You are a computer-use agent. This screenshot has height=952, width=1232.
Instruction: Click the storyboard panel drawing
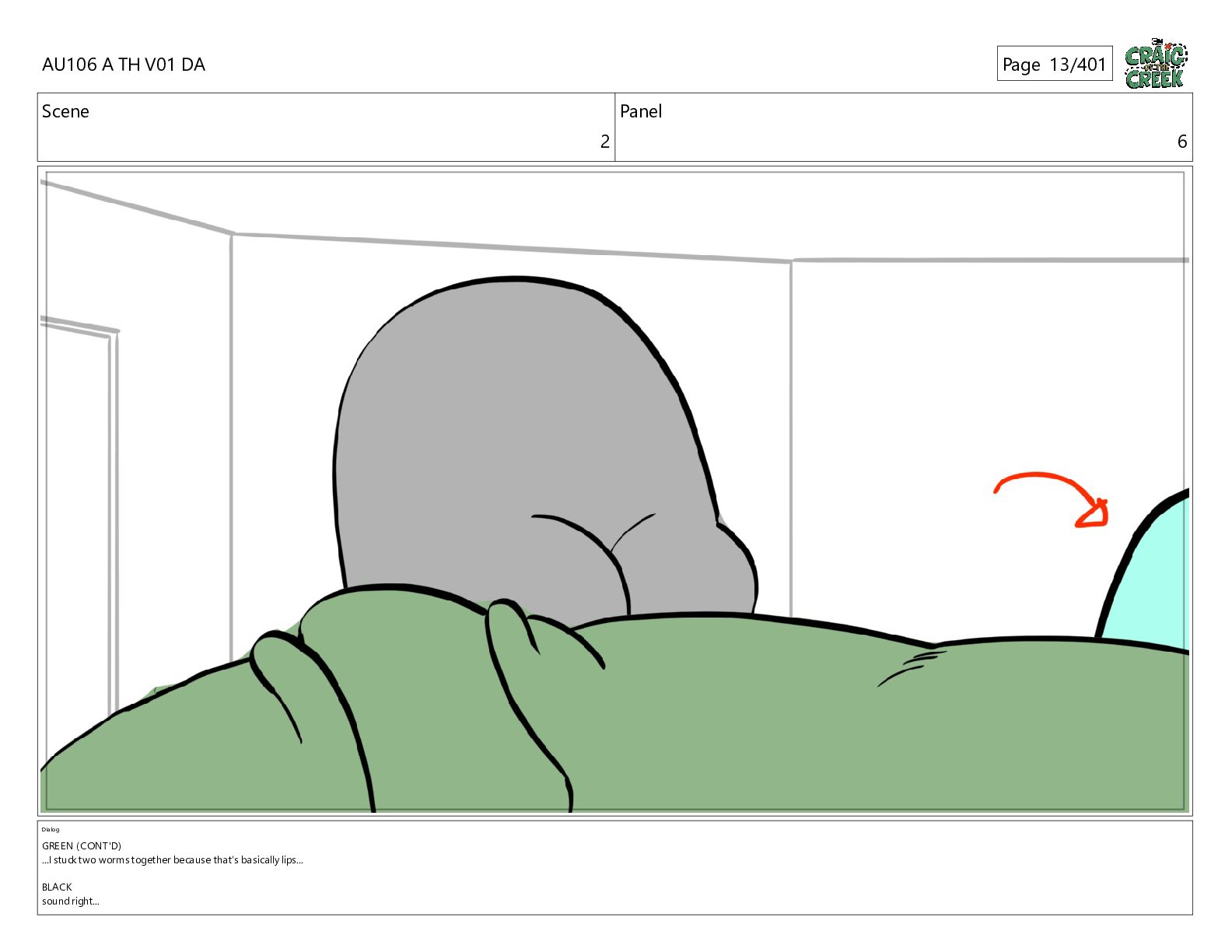click(614, 491)
